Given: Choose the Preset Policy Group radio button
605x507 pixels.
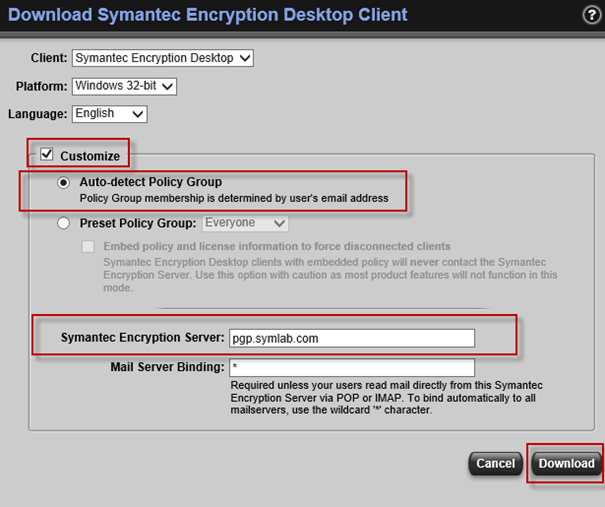Looking at the screenshot, I should [x=65, y=223].
